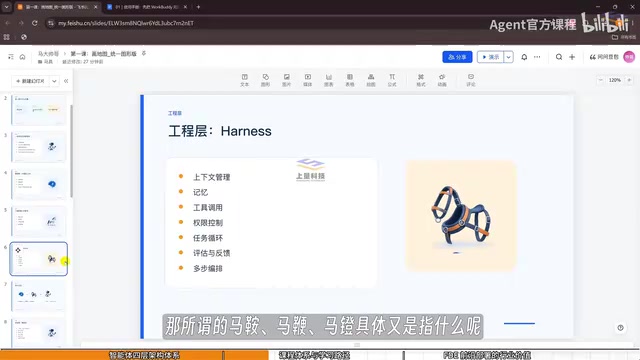Open the 120% zoom level menu
The height and width of the screenshot is (360, 640).
click(x=615, y=80)
